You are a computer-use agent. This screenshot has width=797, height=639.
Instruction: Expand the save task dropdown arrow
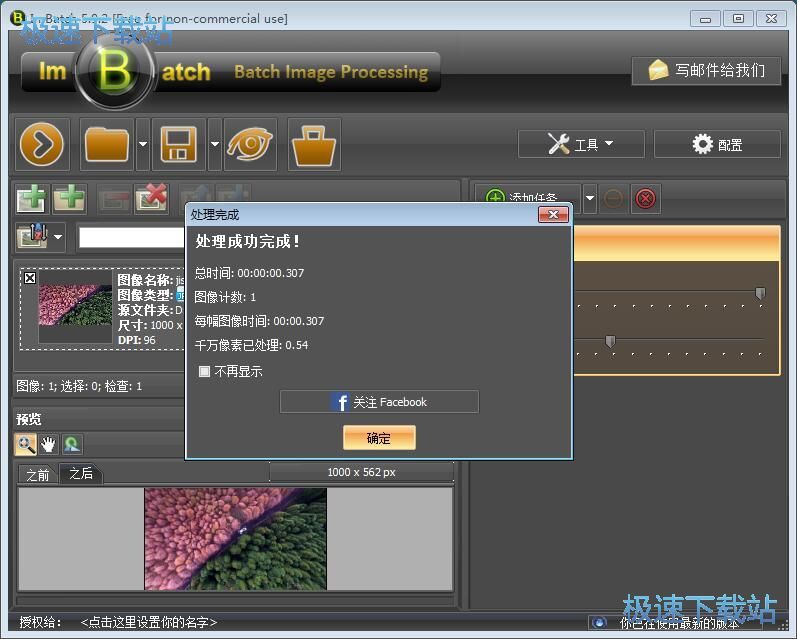pyautogui.click(x=215, y=144)
